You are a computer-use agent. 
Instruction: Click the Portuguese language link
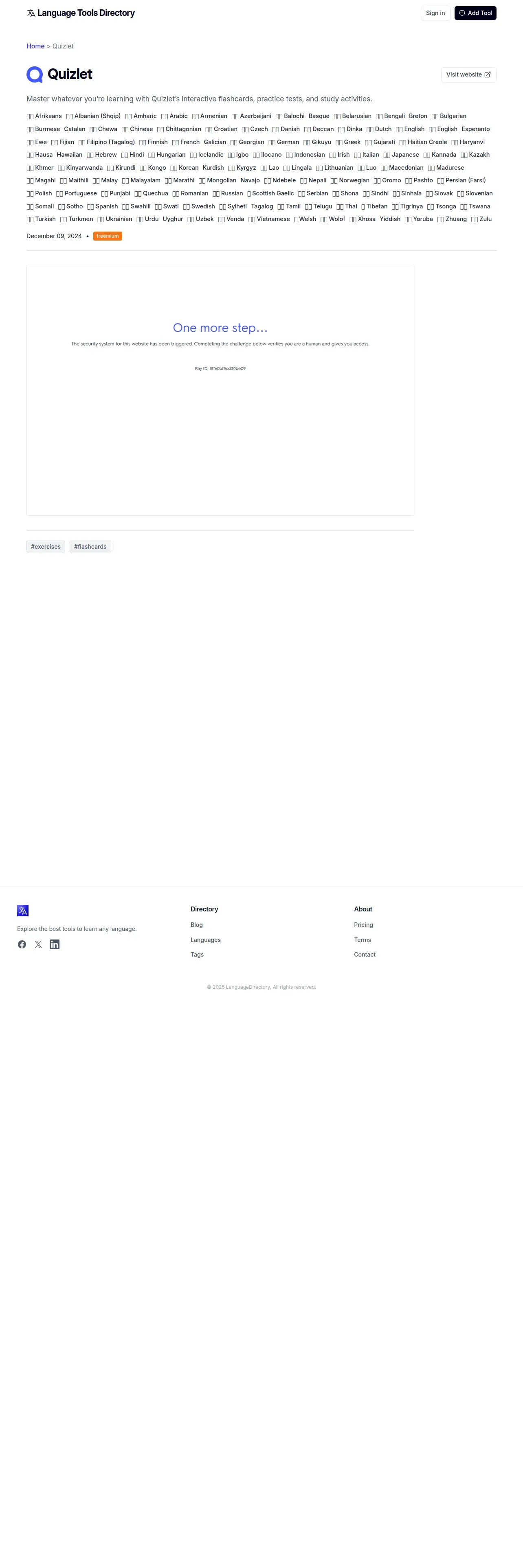coord(77,194)
